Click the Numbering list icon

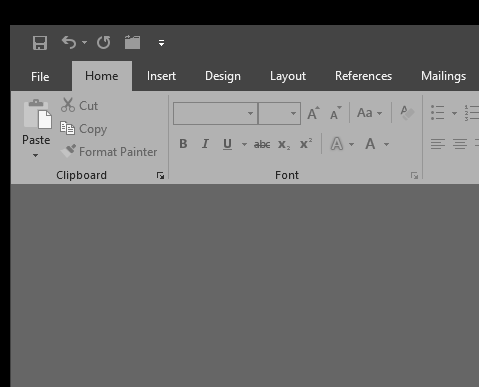coord(472,113)
